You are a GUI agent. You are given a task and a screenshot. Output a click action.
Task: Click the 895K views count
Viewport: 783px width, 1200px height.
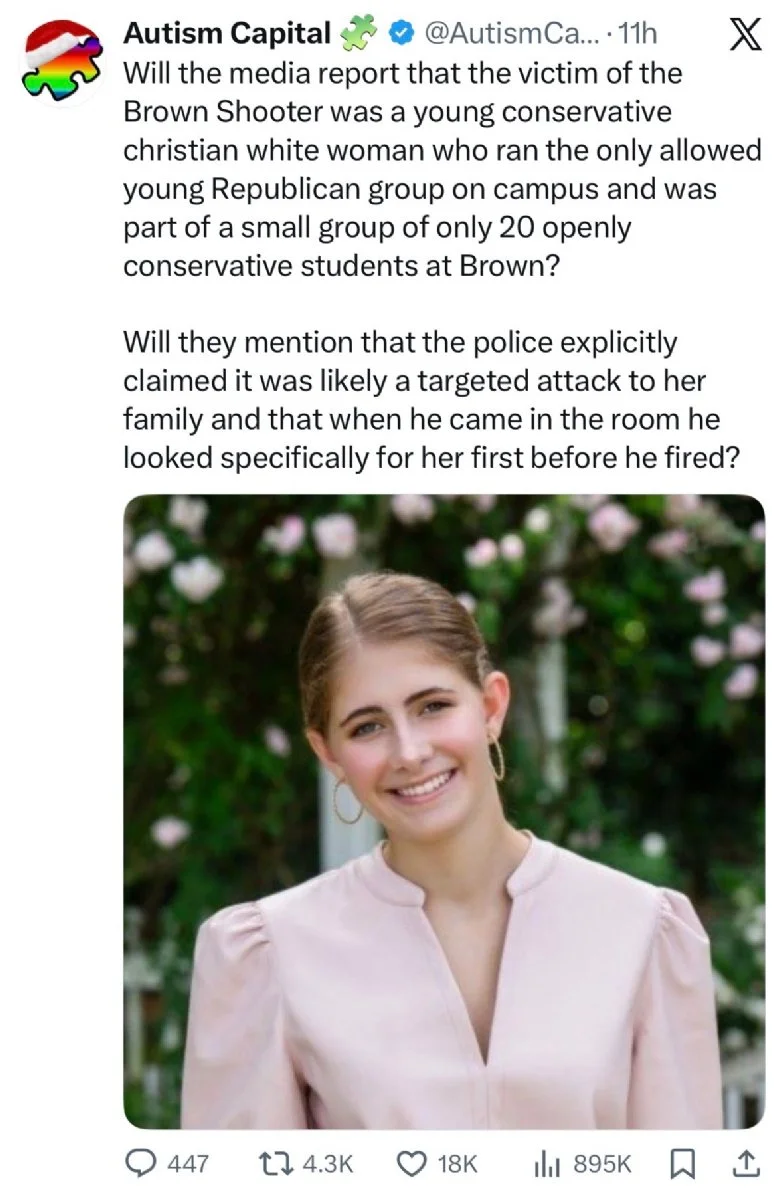602,1163
